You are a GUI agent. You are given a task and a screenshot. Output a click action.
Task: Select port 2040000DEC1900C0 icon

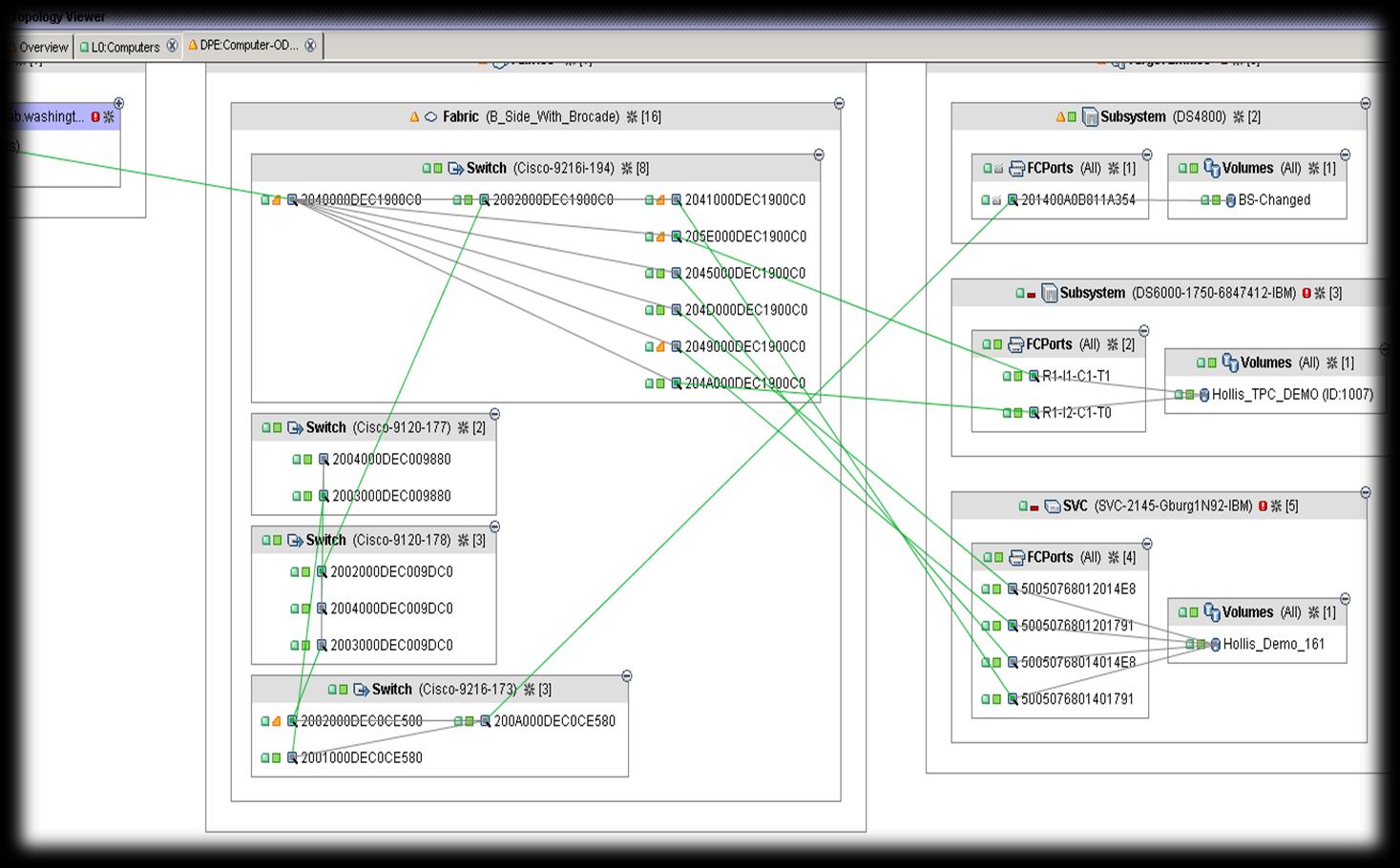[x=293, y=200]
